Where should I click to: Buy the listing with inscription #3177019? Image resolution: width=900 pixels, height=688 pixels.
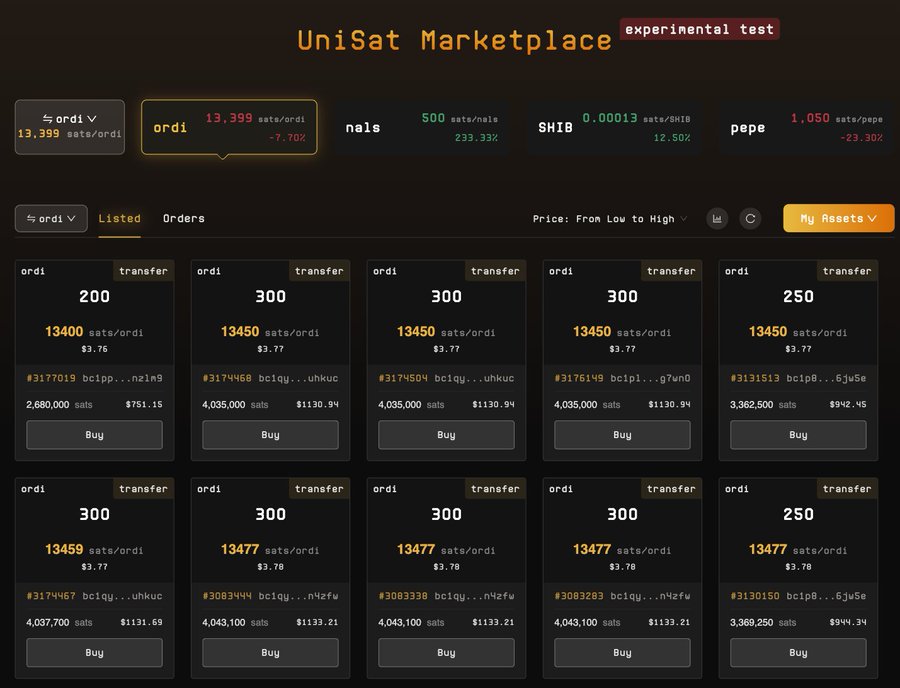[95, 435]
